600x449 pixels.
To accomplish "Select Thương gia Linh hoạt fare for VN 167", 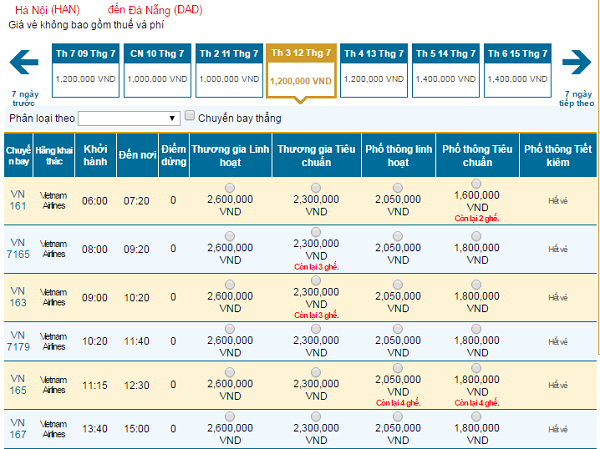I will (x=231, y=417).
